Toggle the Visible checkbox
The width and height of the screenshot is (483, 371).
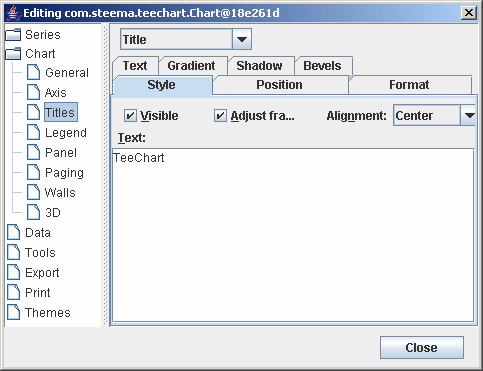[x=130, y=116]
